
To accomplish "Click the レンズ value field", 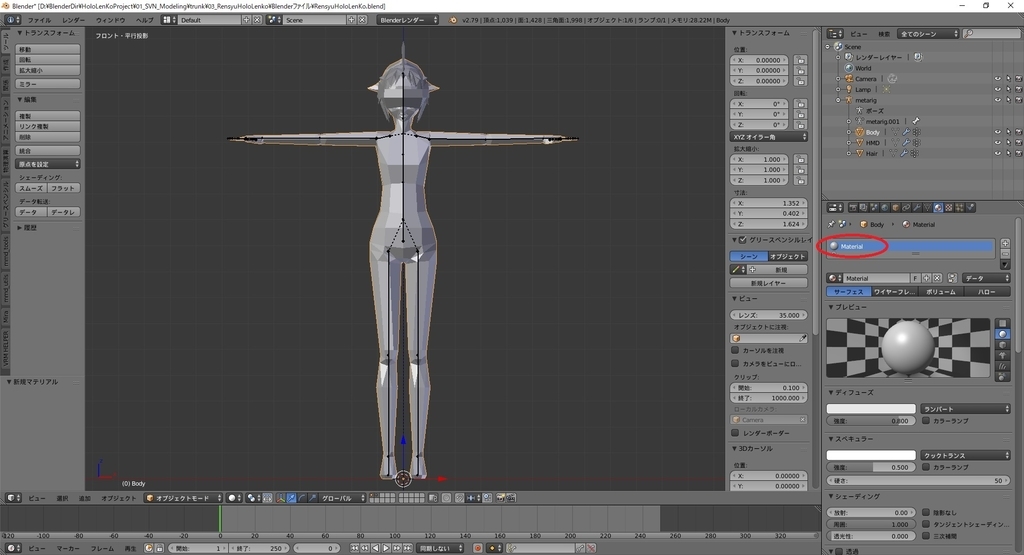I will [770, 315].
